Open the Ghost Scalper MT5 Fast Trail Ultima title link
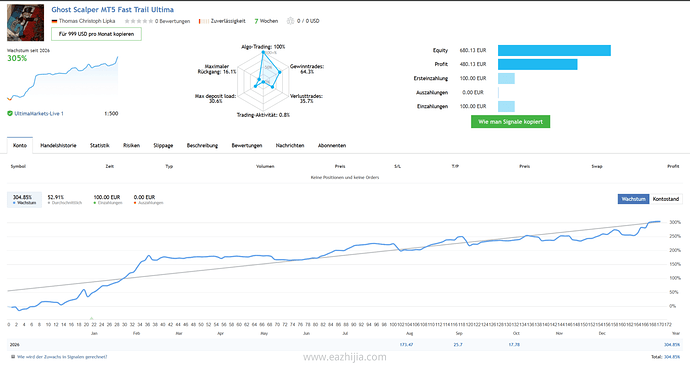This screenshot has width=690, height=365. 112,9
